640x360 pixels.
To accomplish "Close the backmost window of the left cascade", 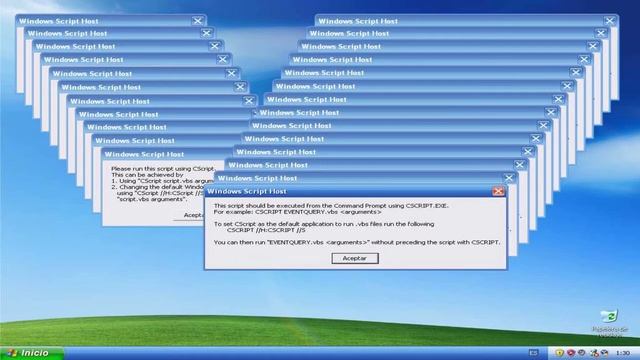I will coord(198,21).
